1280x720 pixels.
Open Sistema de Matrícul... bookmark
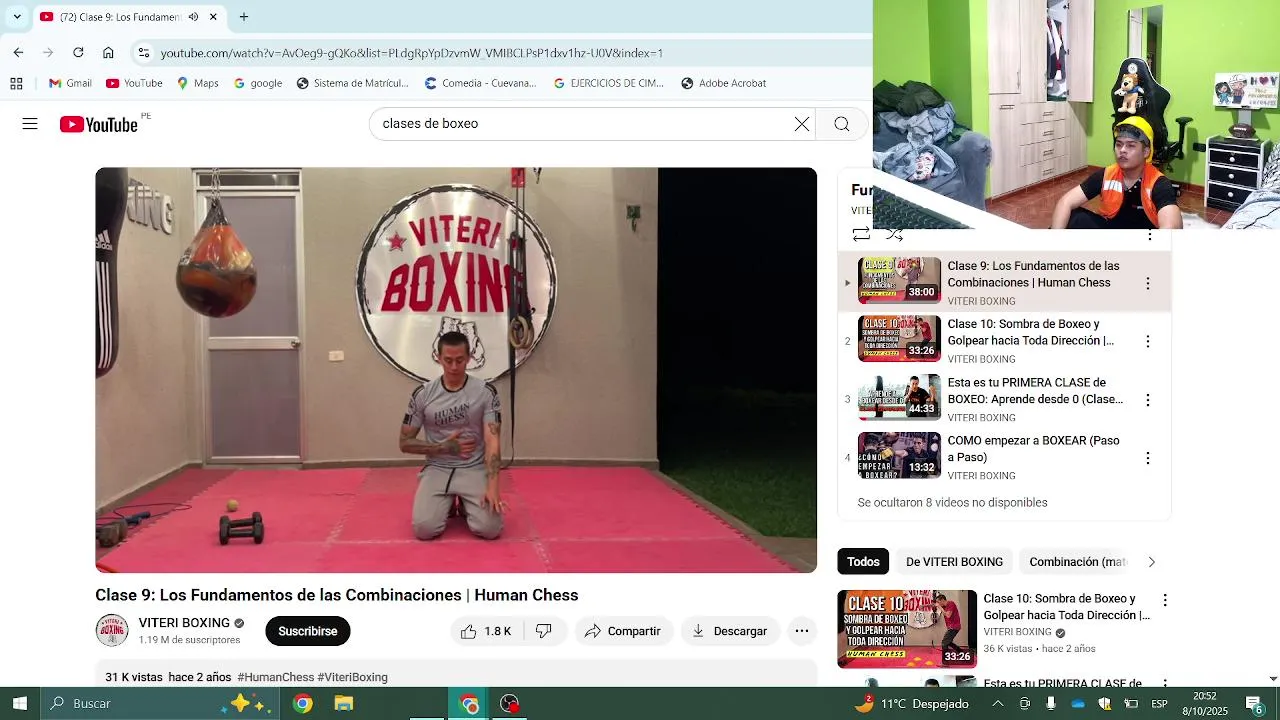coord(353,83)
